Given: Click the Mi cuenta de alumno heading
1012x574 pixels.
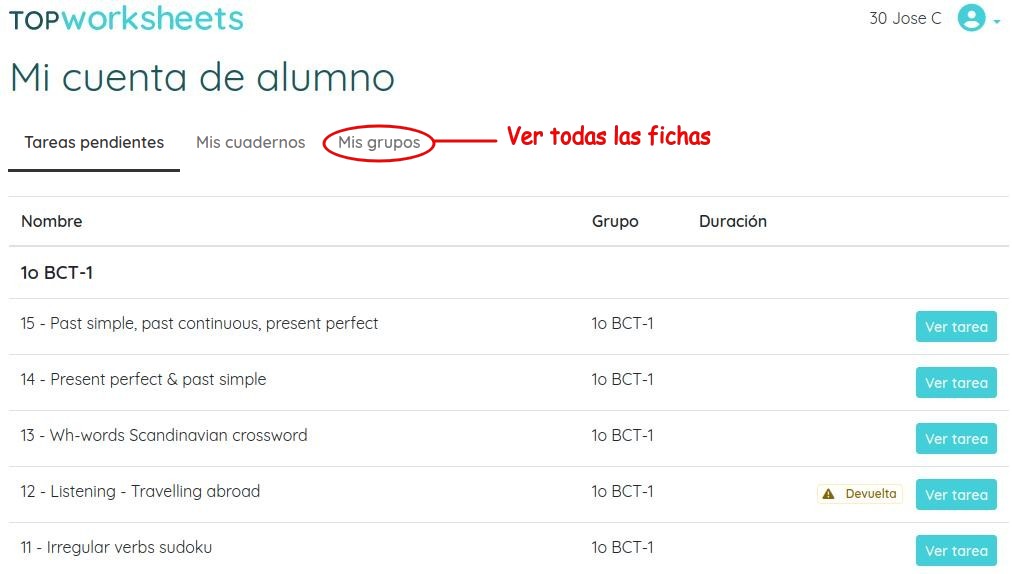Looking at the screenshot, I should tap(202, 78).
